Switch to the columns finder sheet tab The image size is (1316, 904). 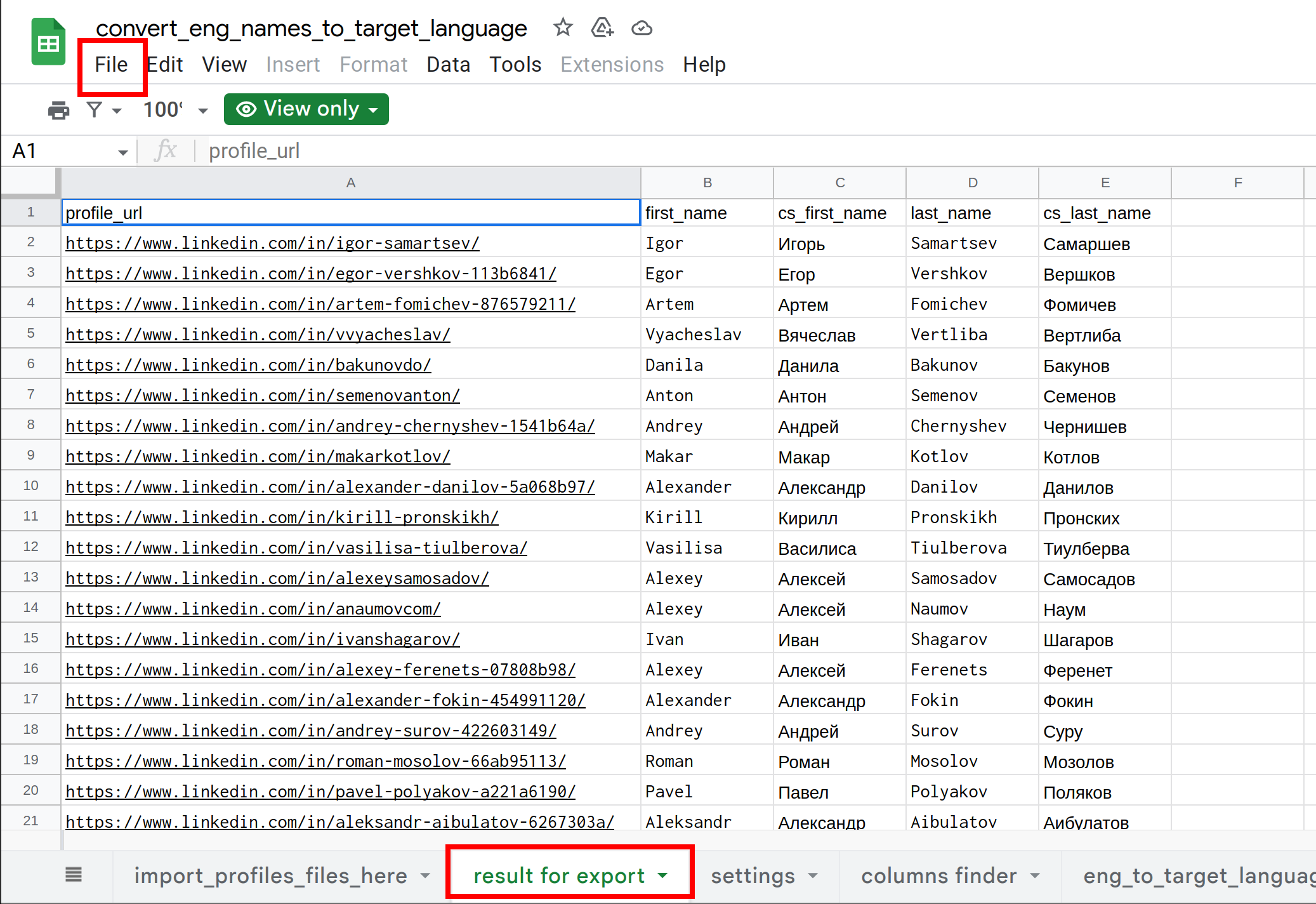pos(938,876)
